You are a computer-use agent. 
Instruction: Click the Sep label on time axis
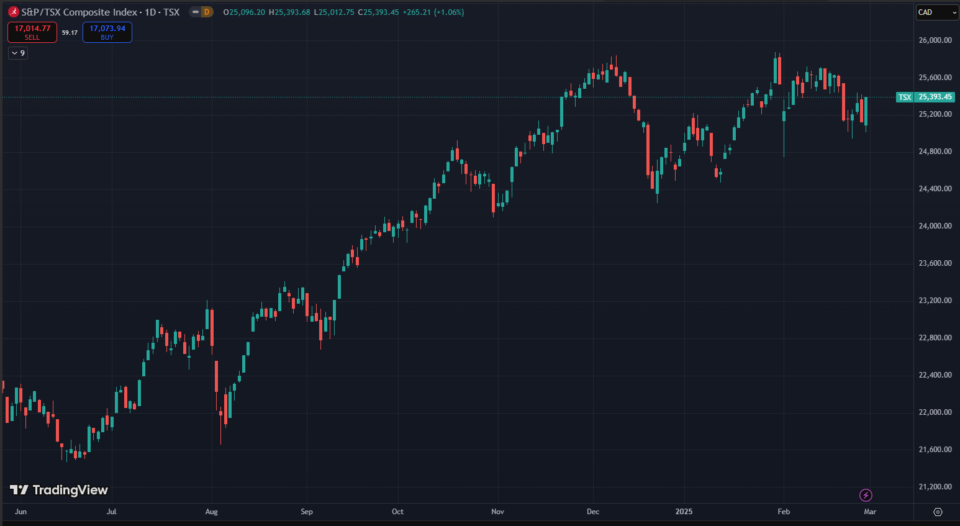point(307,511)
